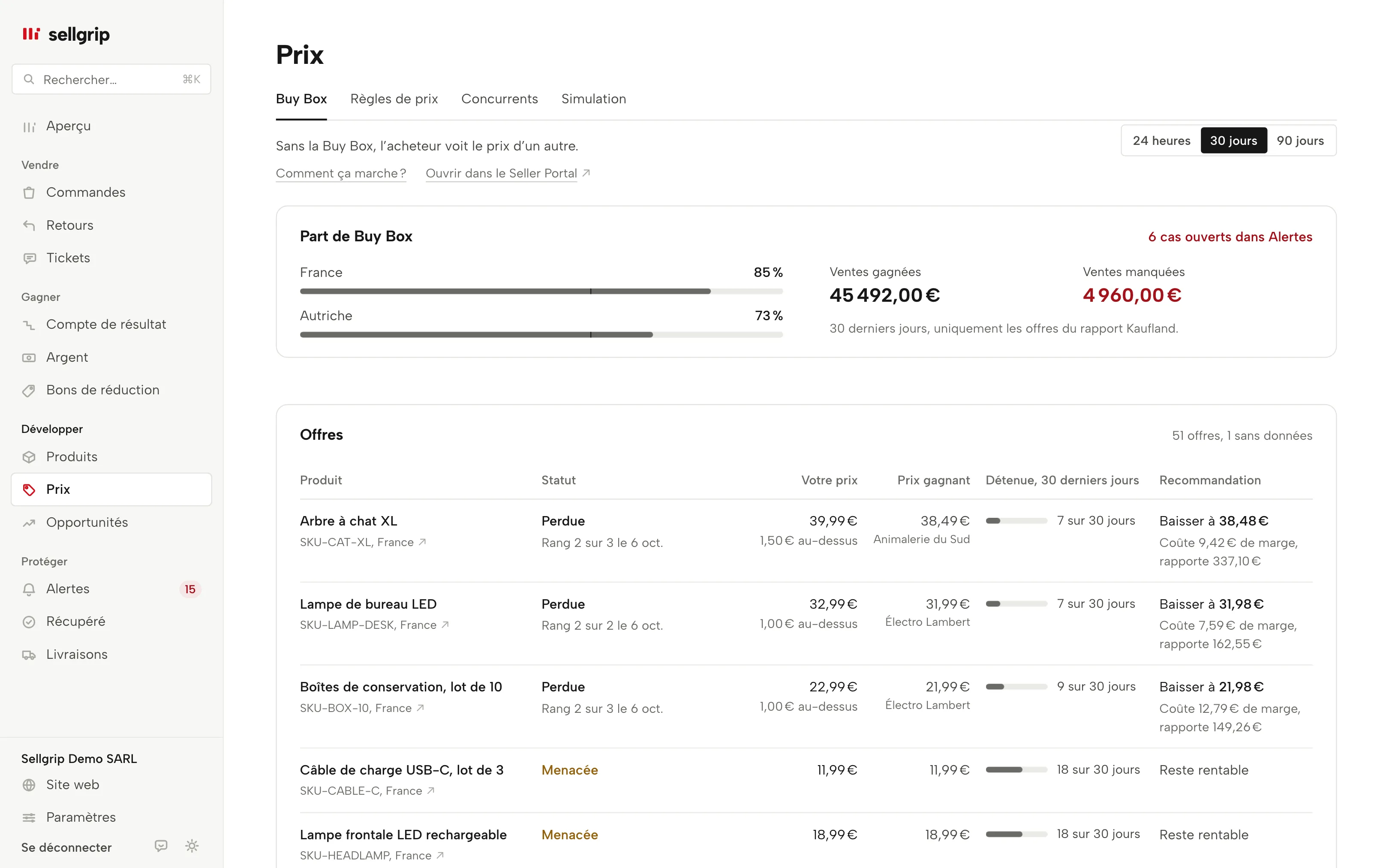Open 6 cas ouverts dans Alertes
Image resolution: width=1389 pixels, height=868 pixels.
point(1230,237)
